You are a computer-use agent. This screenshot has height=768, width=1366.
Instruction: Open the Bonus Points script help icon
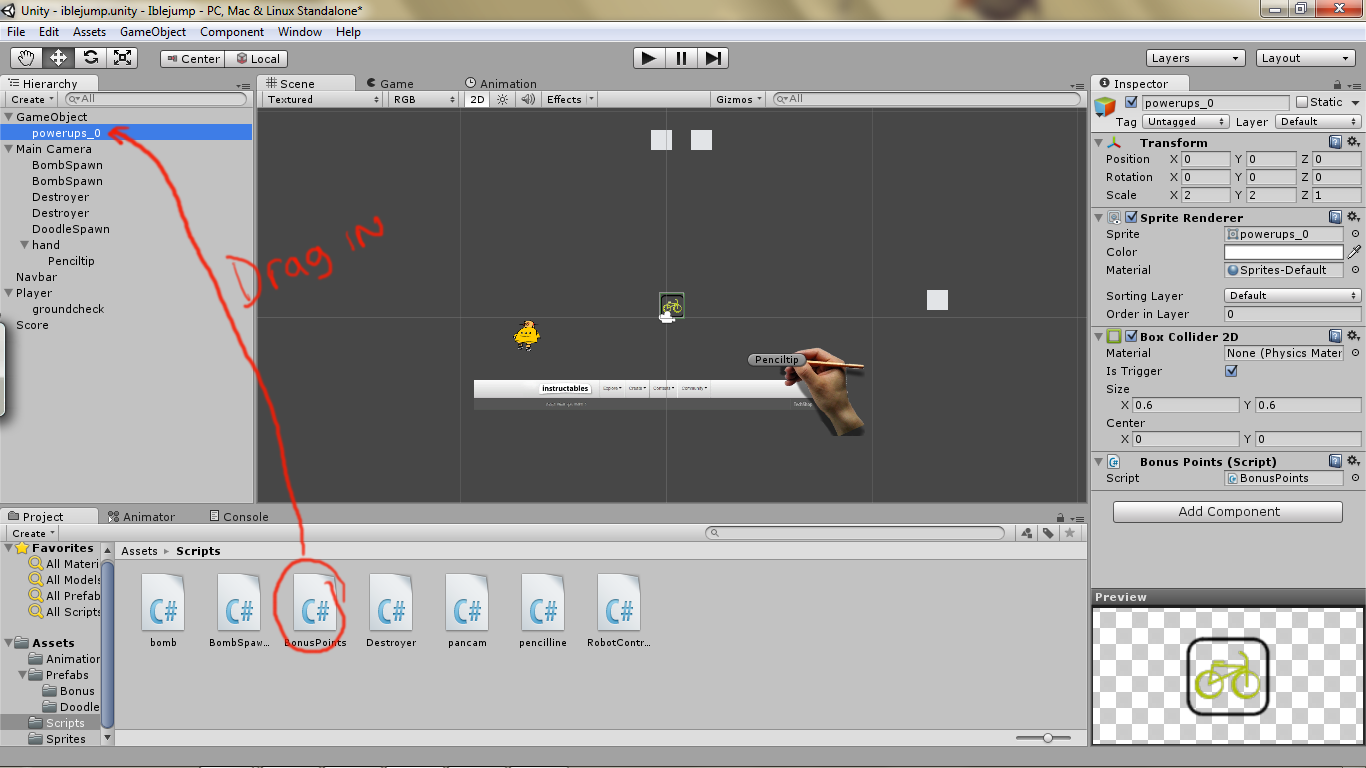(x=1336, y=461)
